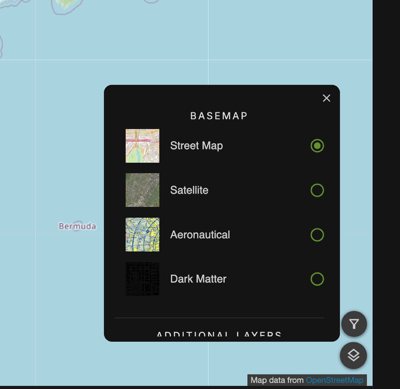Click the ADDITIONAL LAYERS heading

tap(219, 334)
